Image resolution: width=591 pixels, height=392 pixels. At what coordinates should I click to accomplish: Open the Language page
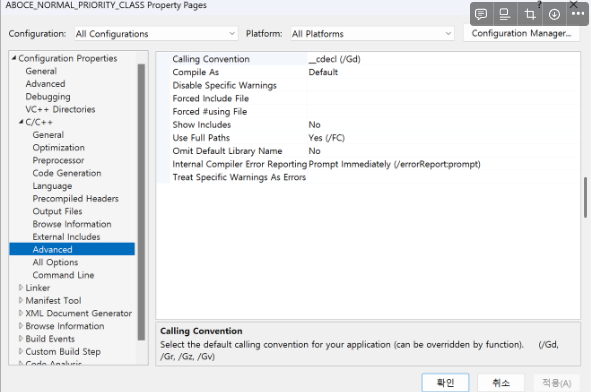[x=52, y=186]
